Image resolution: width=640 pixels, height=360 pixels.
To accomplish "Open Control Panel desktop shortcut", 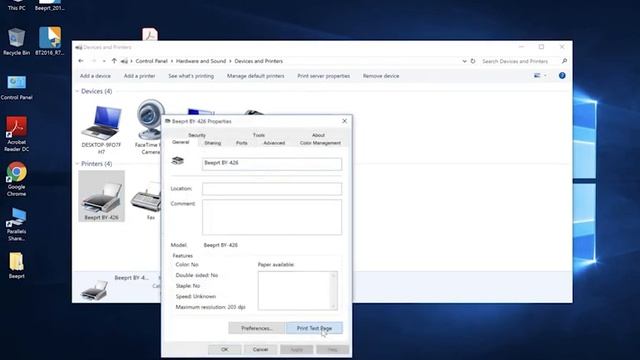I will (x=16, y=87).
